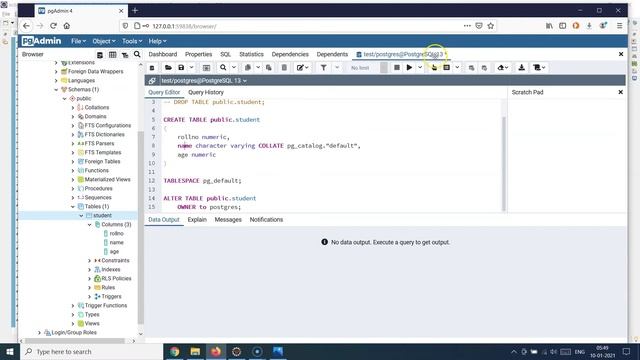Screen dimensions: 640x360
Task: Open the Tools menu
Action: (x=131, y=41)
